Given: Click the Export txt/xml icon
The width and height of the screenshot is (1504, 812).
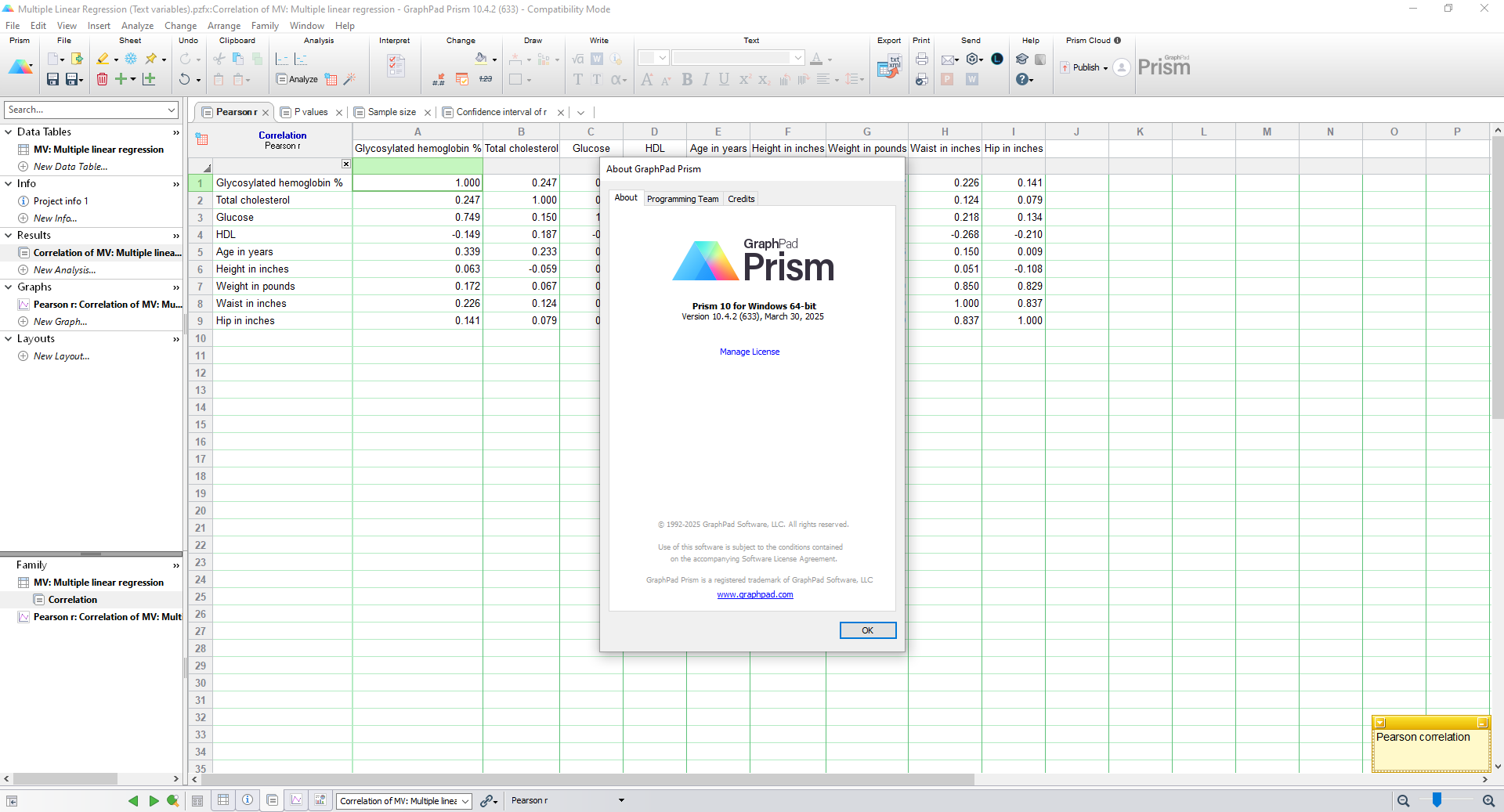Looking at the screenshot, I should pyautogui.click(x=889, y=67).
